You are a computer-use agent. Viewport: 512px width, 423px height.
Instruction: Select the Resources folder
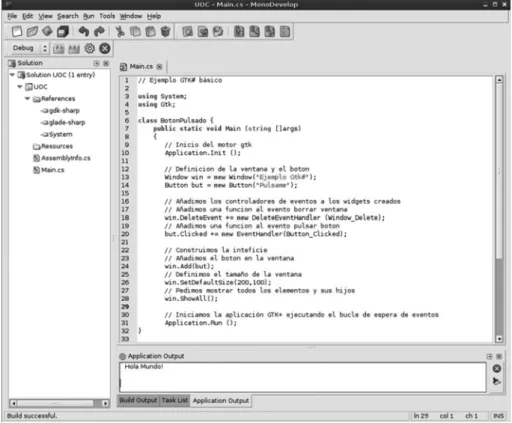tap(57, 146)
